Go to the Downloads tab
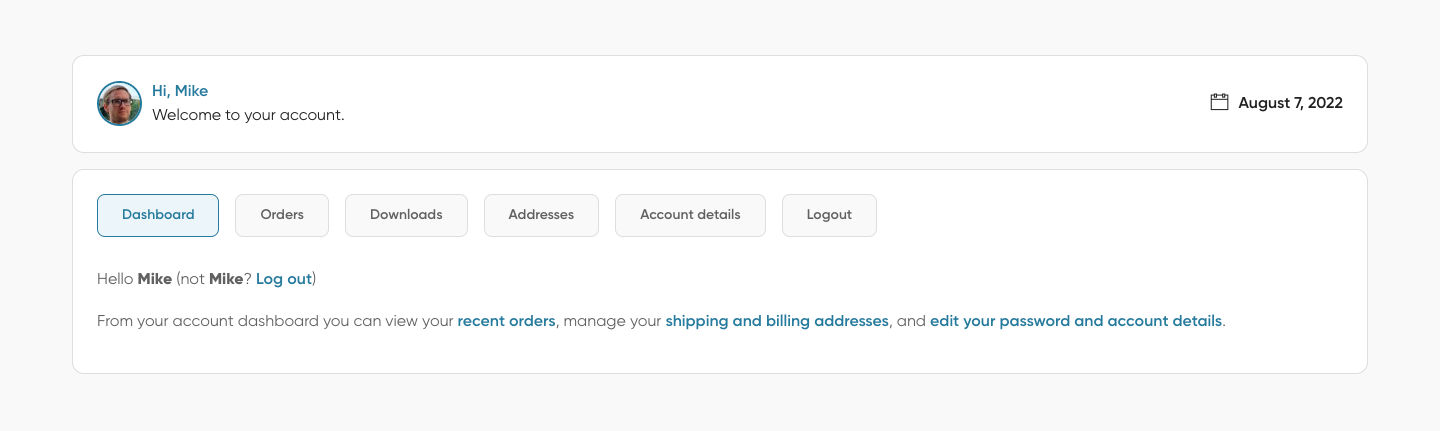This screenshot has height=431, width=1440. click(x=406, y=215)
